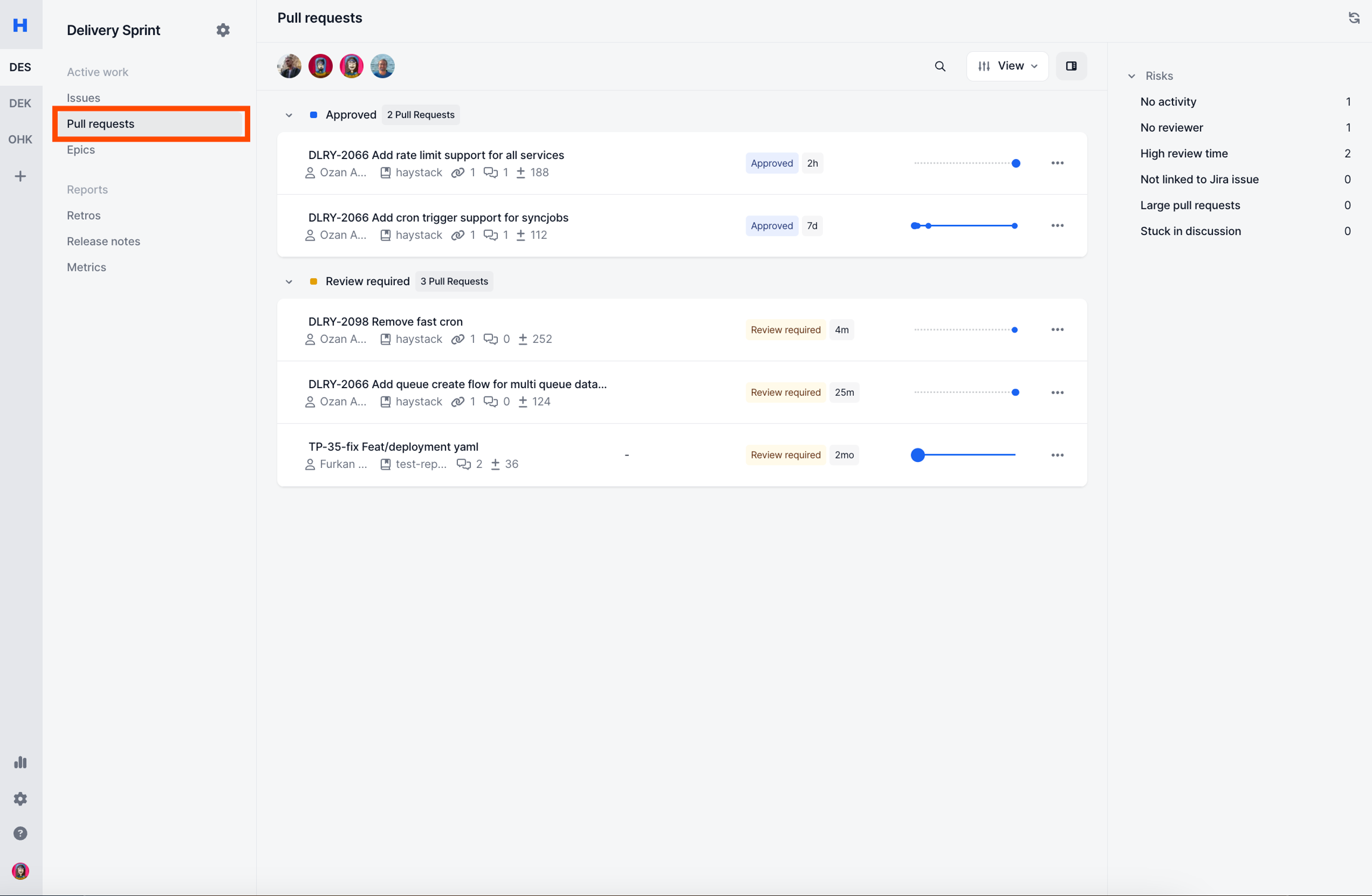This screenshot has width=1372, height=896.
Task: Filter by High review time risk
Action: (x=1184, y=154)
